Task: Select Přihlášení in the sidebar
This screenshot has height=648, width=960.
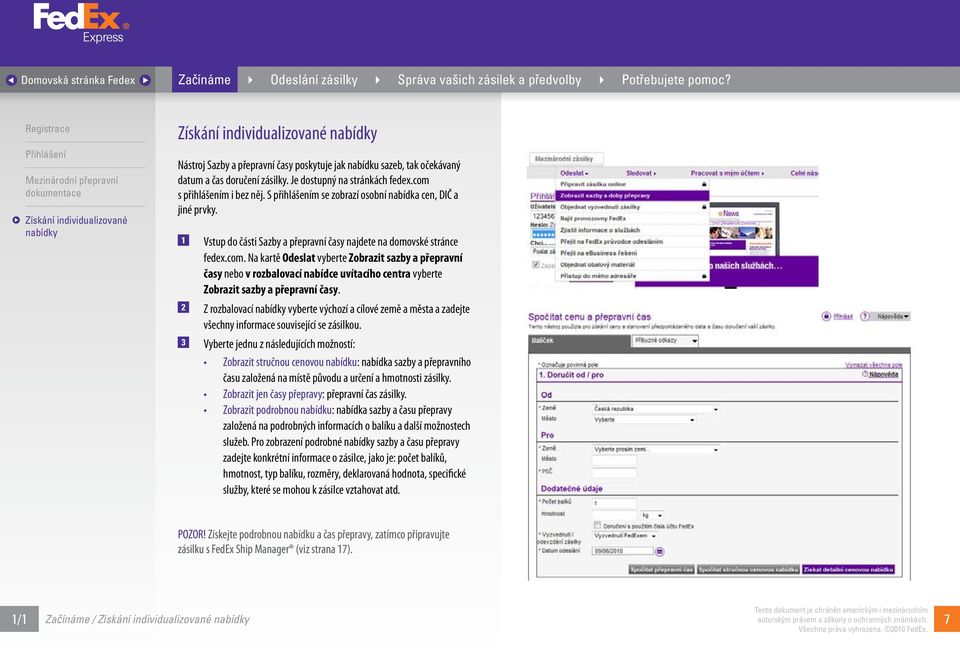Action: click(45, 154)
